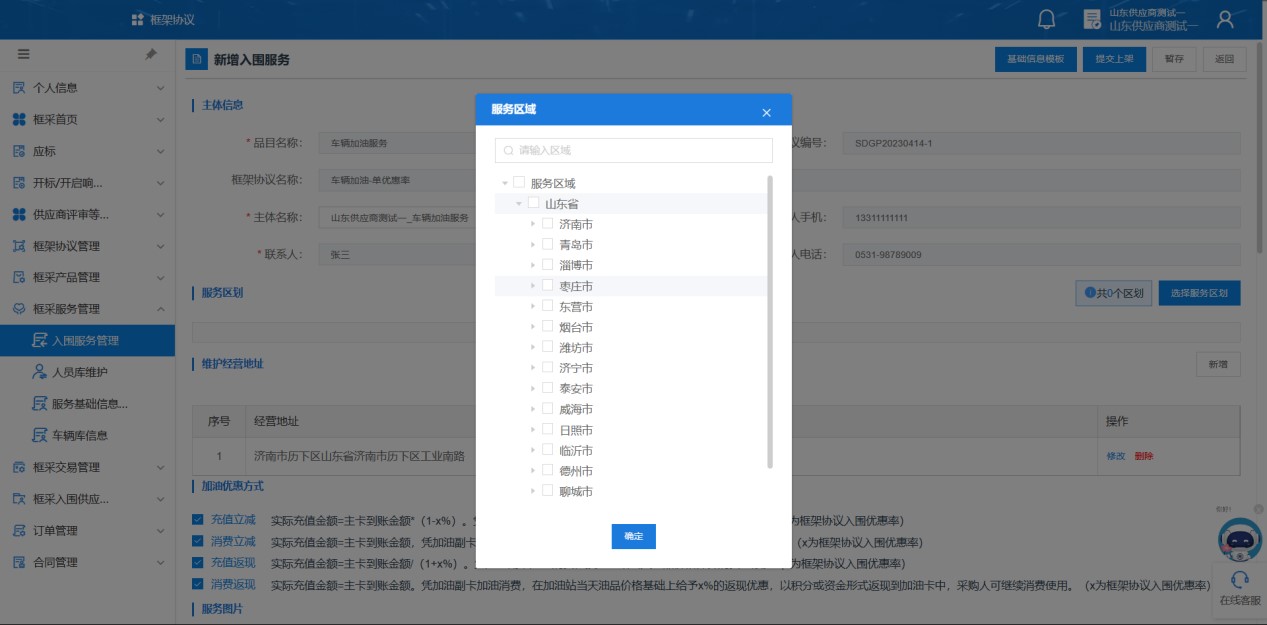
Task: Expand the 潍坊市 tree node
Action: 533,347
